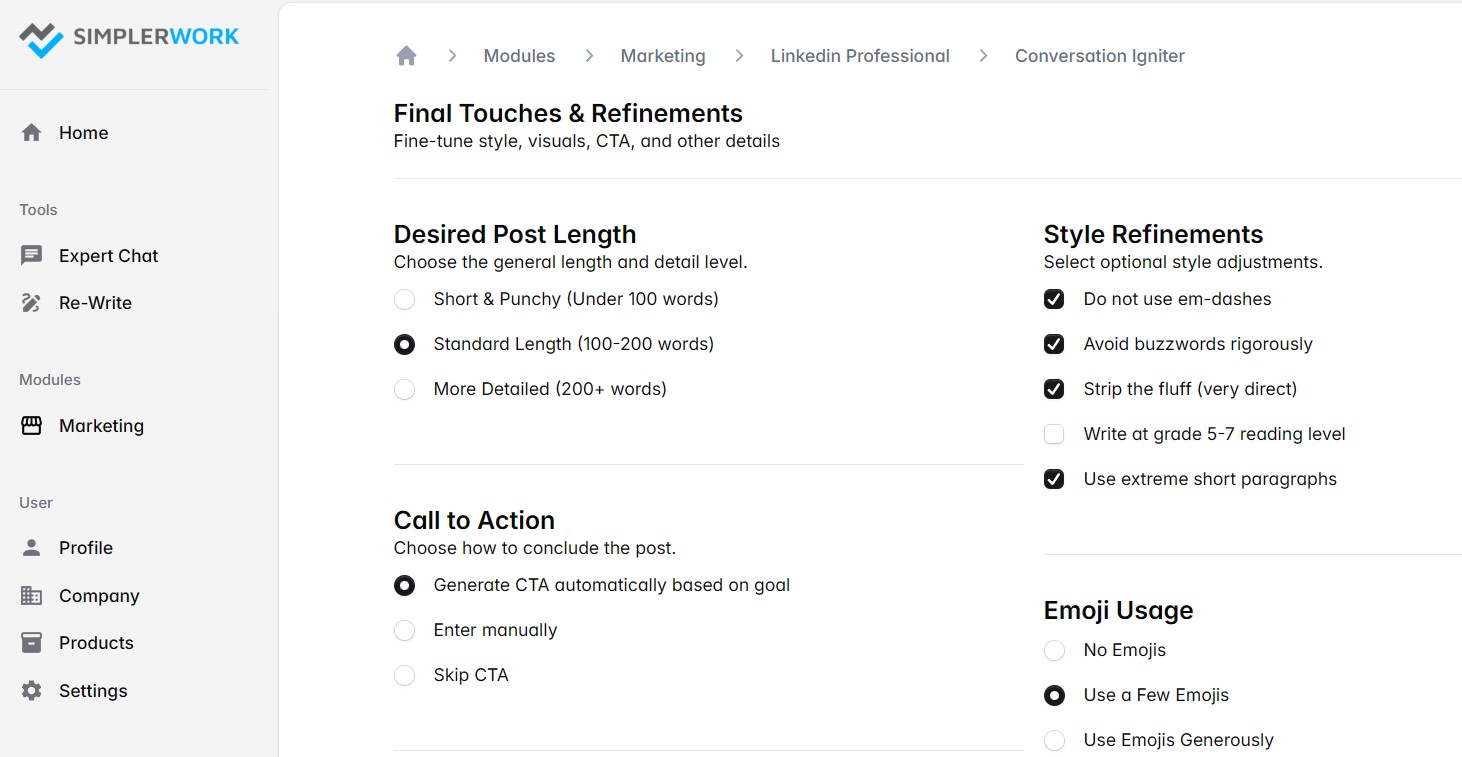Select the Home icon in the sidebar

[31, 131]
